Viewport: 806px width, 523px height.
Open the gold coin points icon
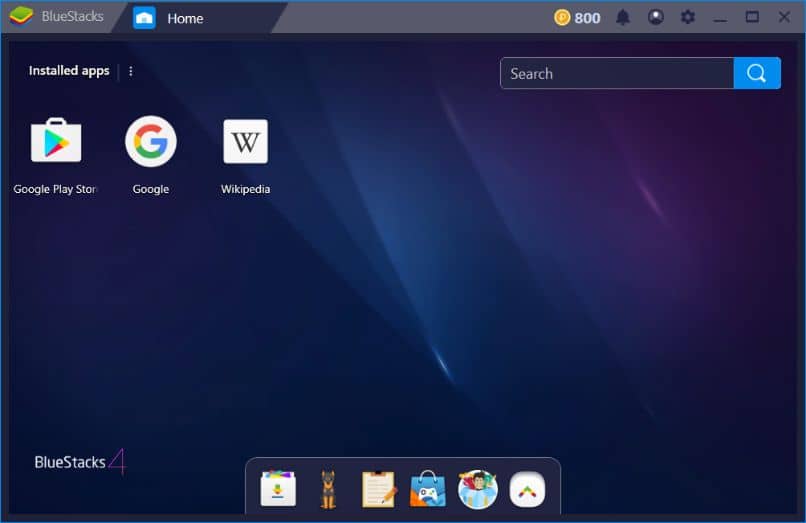[562, 17]
